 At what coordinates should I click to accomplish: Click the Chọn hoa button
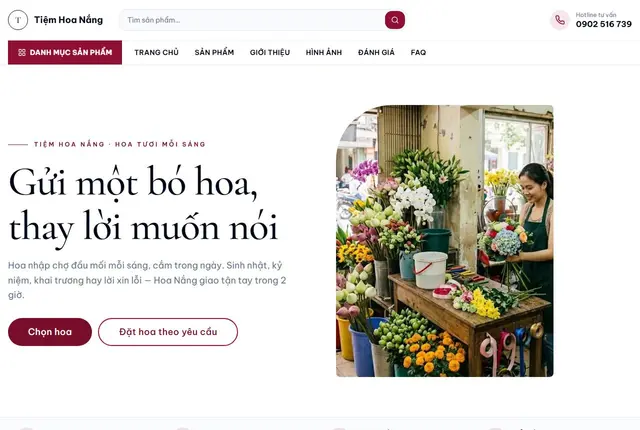pyautogui.click(x=50, y=332)
